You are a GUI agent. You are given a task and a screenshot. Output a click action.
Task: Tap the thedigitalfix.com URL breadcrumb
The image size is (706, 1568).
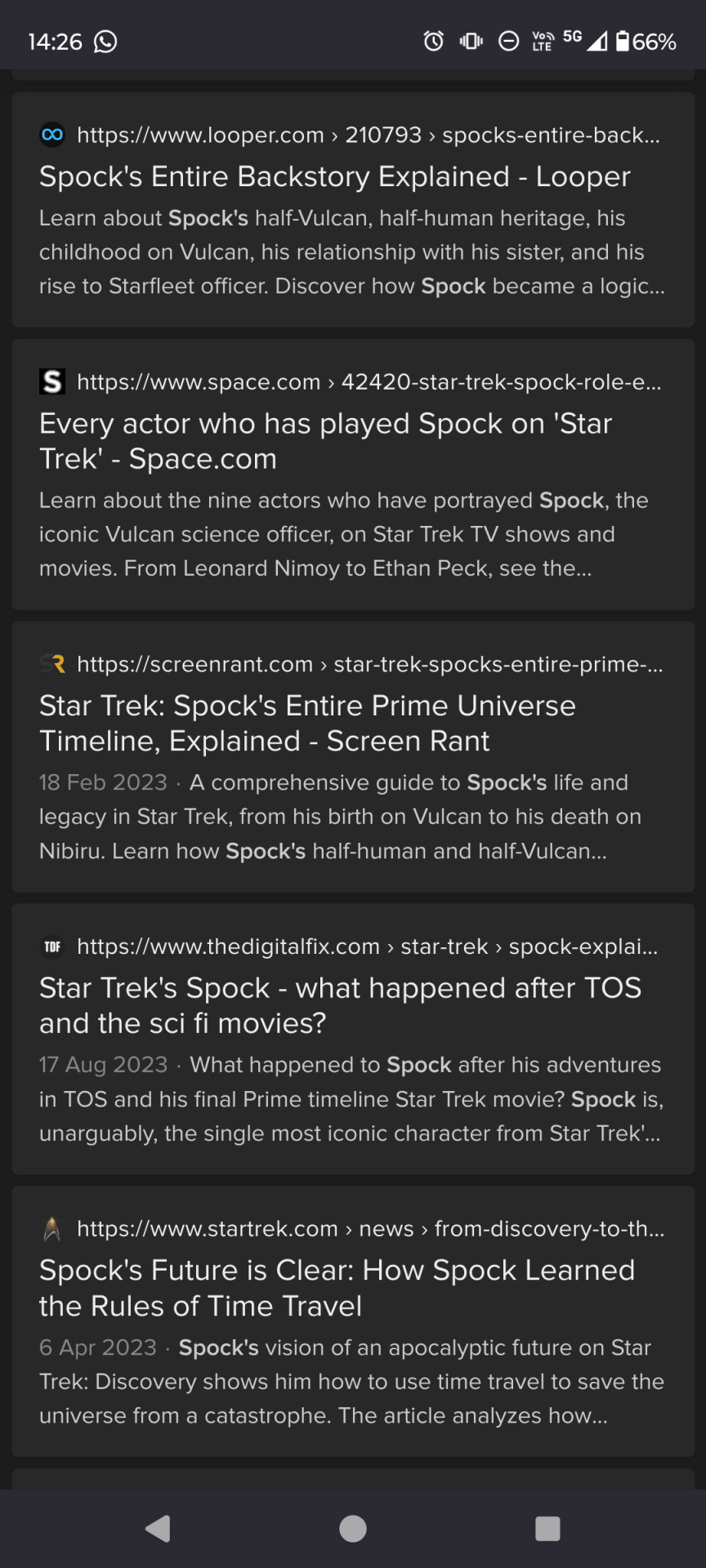[367, 947]
